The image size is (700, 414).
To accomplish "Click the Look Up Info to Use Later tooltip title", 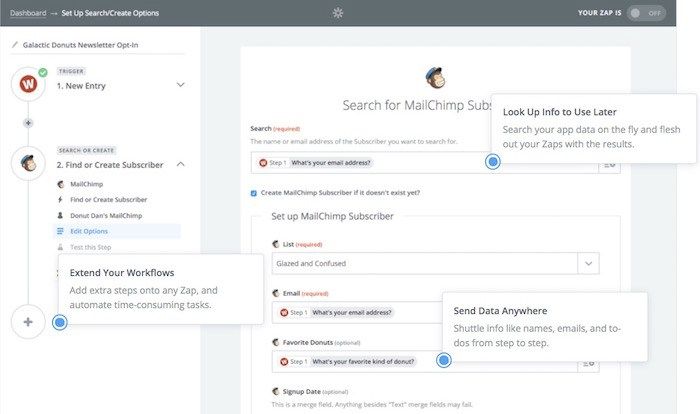I will (559, 112).
